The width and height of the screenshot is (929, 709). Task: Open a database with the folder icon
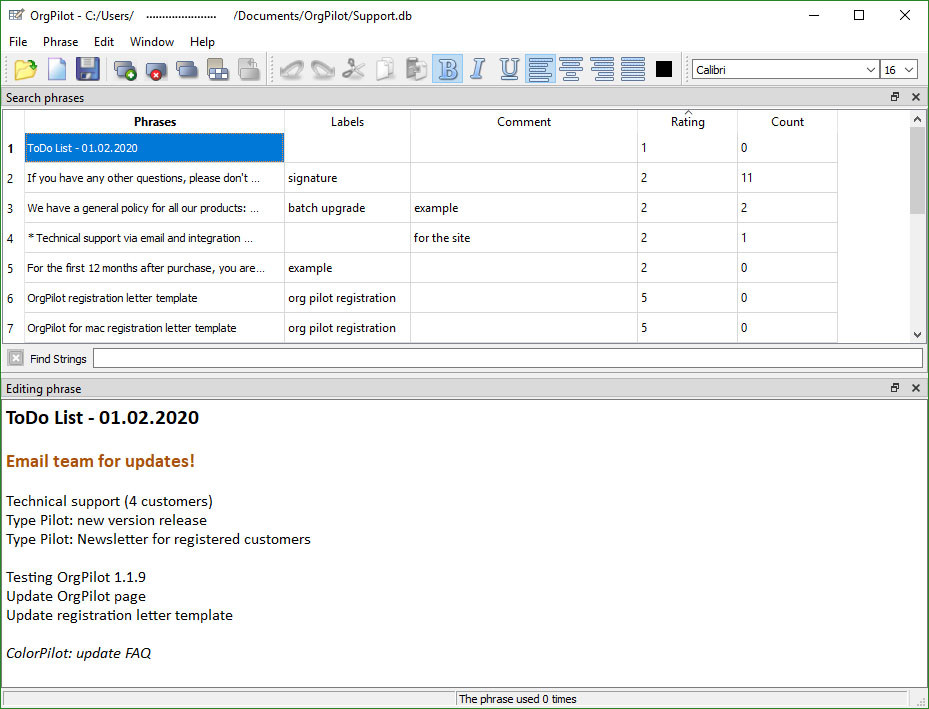[25, 70]
